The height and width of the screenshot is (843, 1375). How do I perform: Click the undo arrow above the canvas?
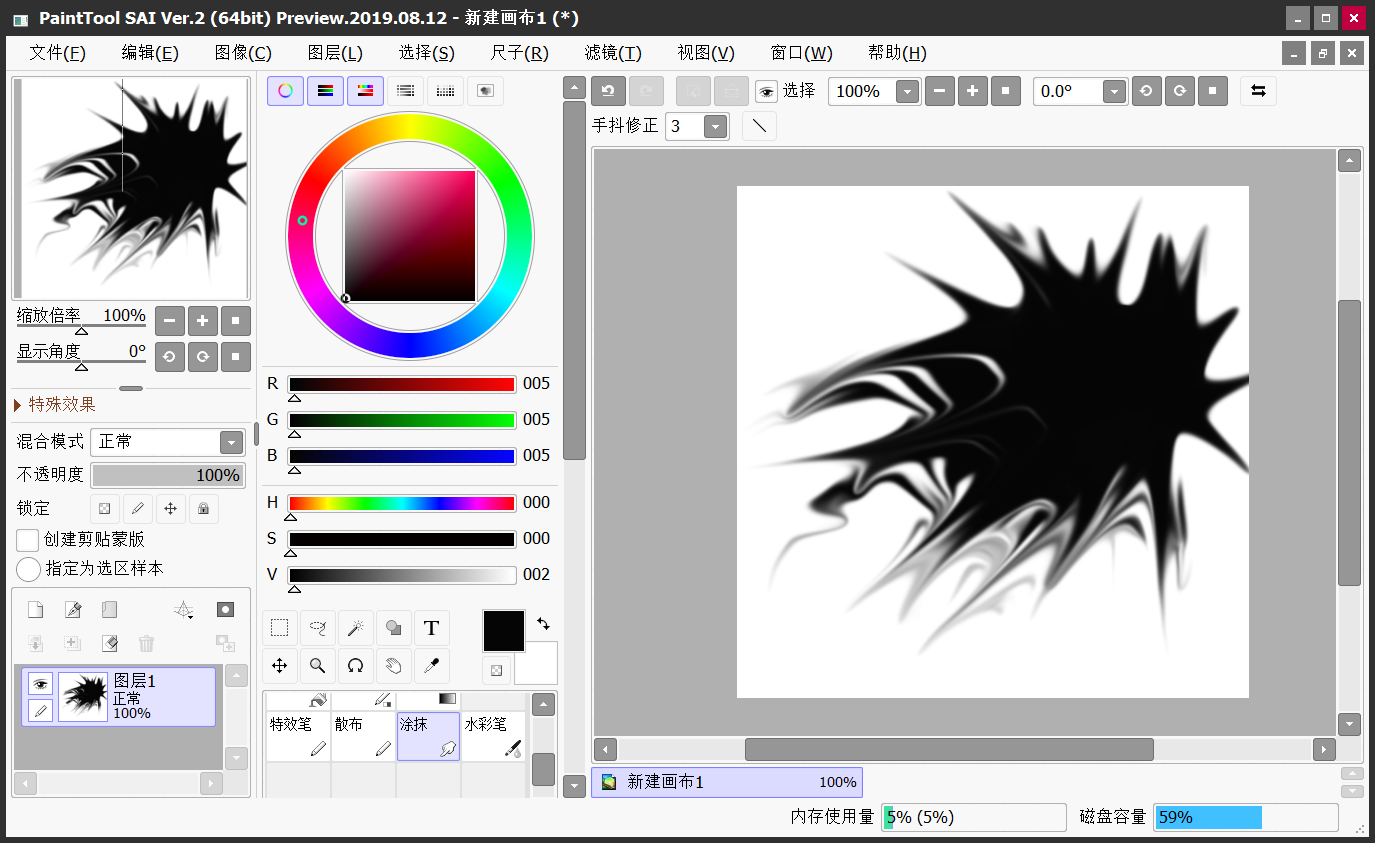click(608, 91)
